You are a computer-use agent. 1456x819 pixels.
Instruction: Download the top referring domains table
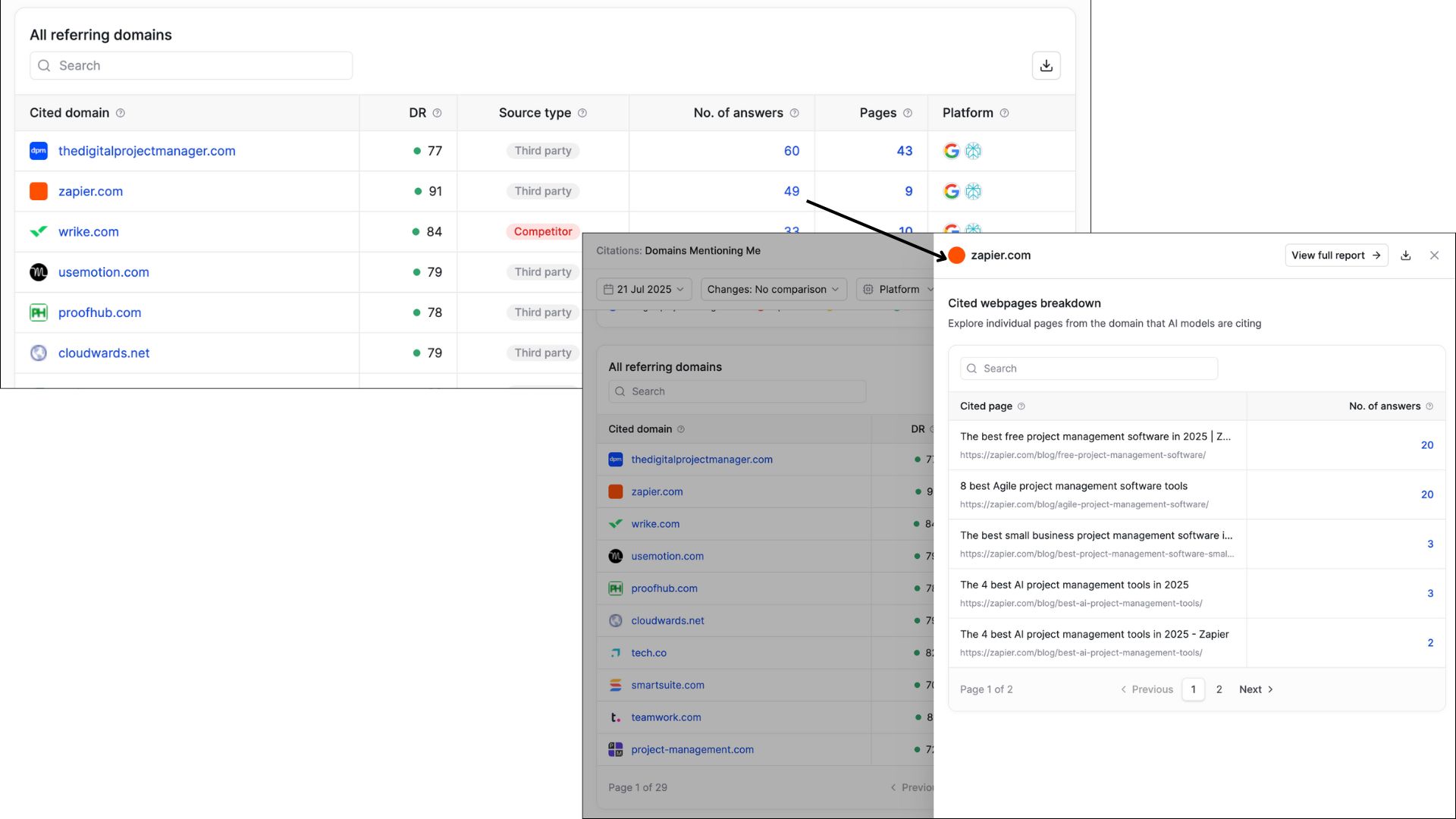(x=1046, y=66)
